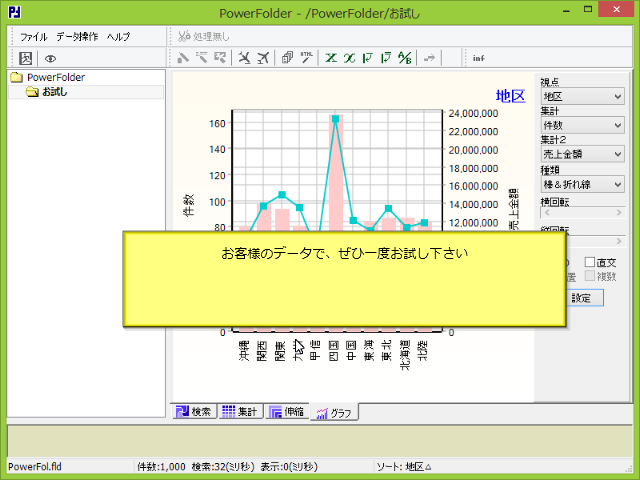Open the ファイル menu
The height and width of the screenshot is (480, 640).
pyautogui.click(x=34, y=37)
